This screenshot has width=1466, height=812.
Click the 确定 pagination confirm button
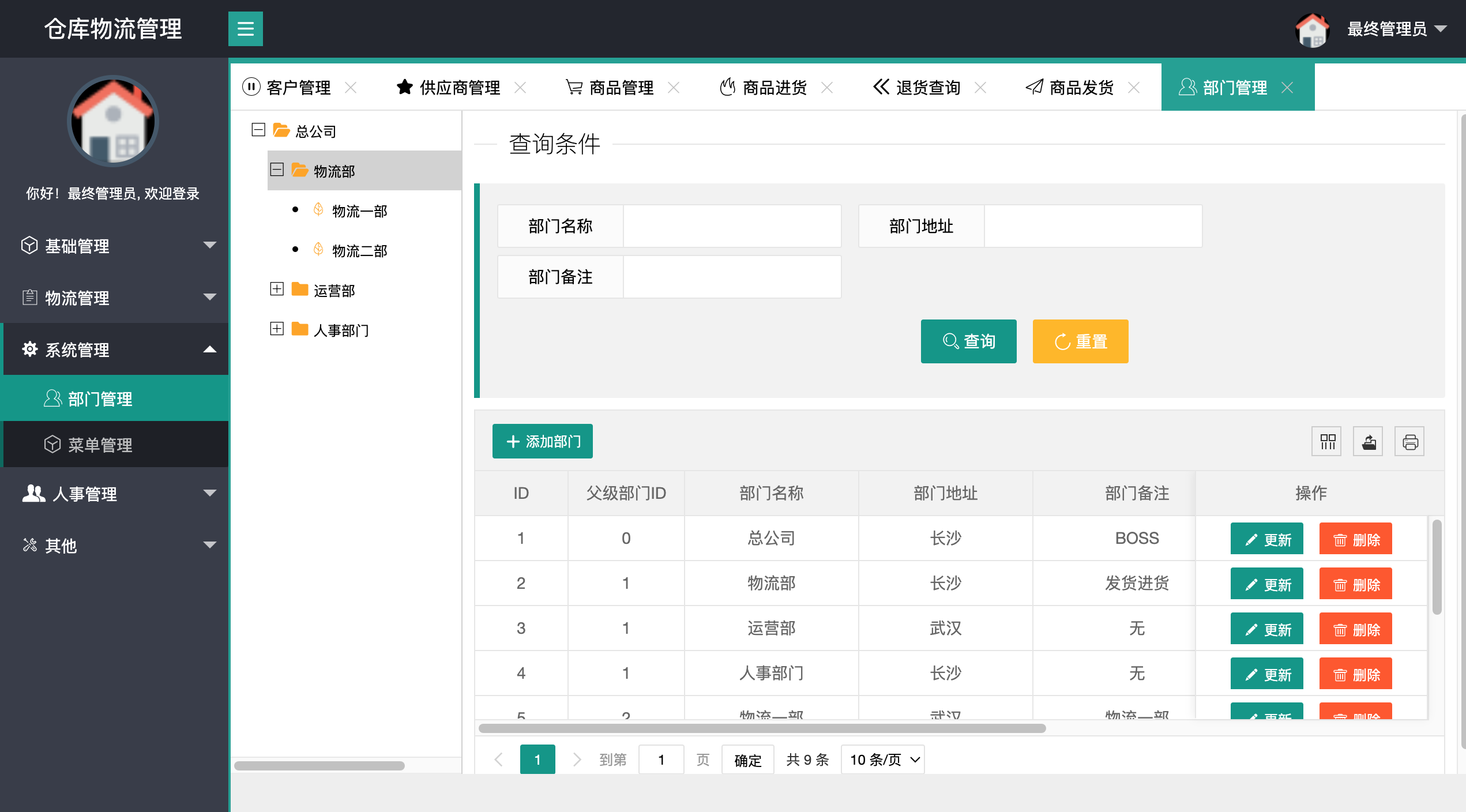(x=748, y=760)
